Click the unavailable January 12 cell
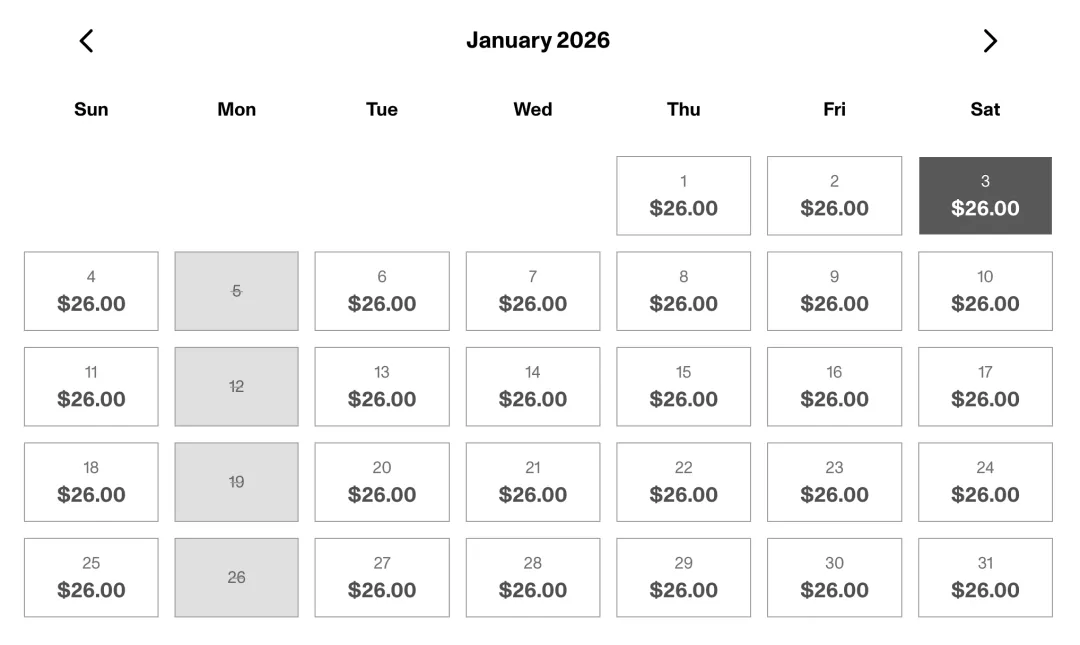1080x645 pixels. tap(236, 387)
